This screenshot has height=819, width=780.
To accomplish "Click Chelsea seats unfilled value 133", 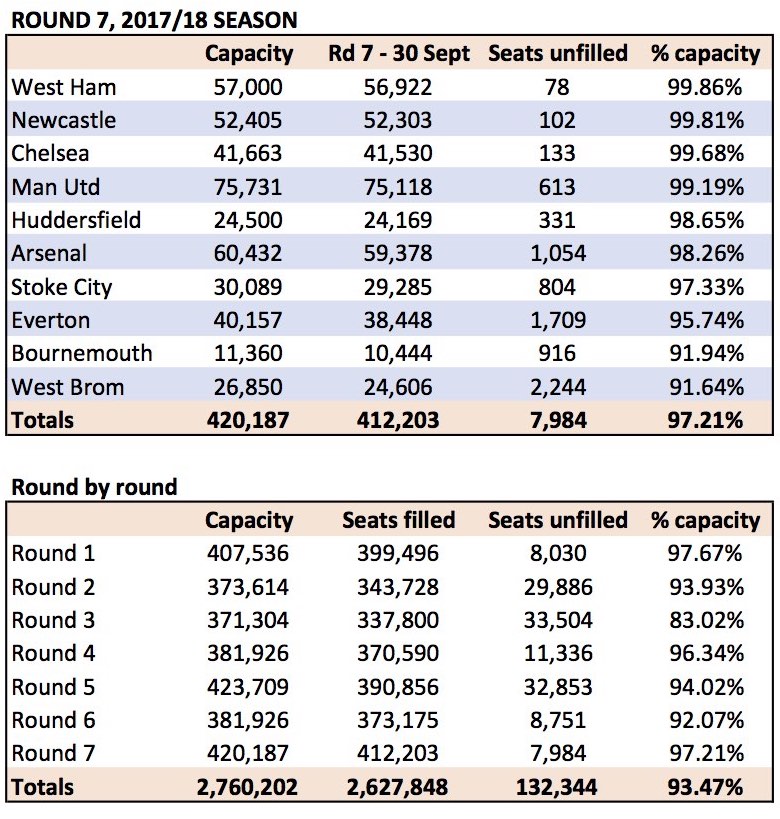I will pos(557,154).
